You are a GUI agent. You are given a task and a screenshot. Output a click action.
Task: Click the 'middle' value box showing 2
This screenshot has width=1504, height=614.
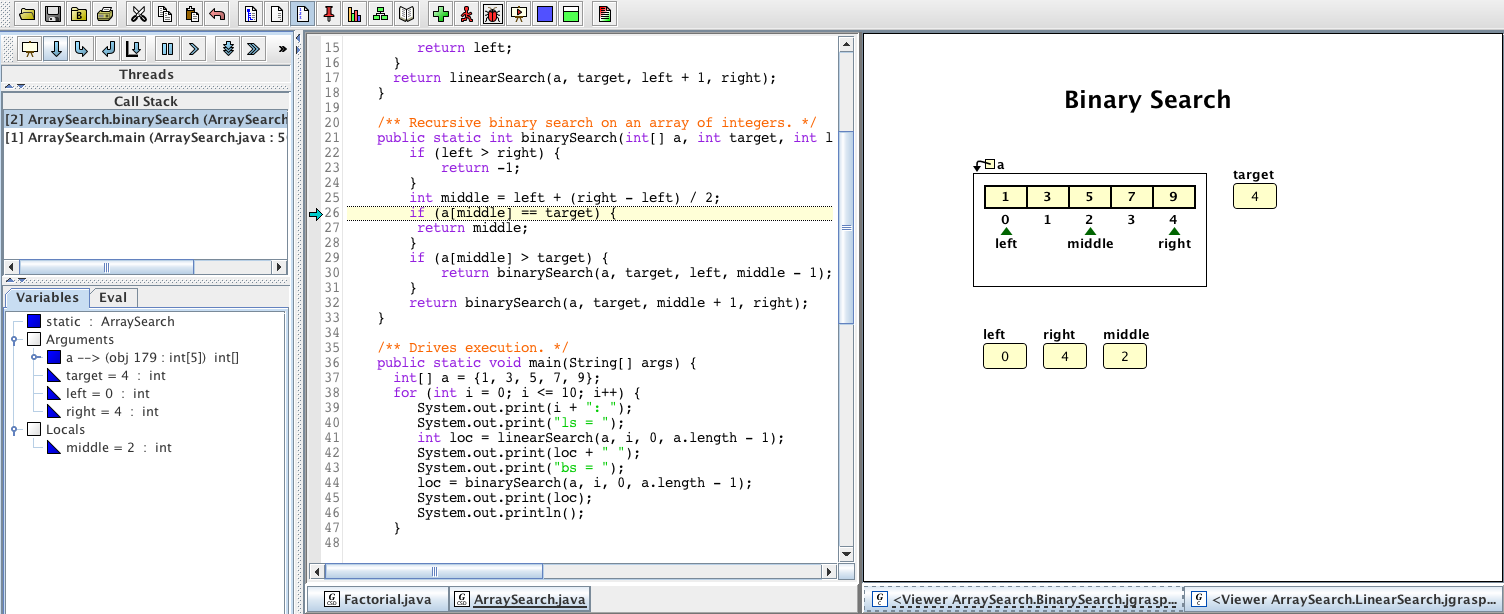click(x=1125, y=356)
